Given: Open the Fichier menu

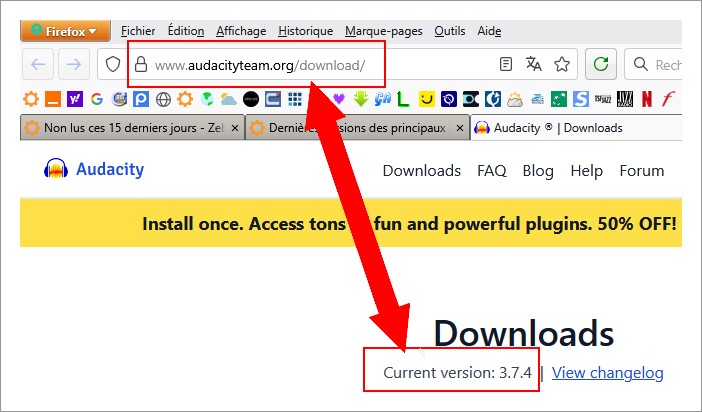Looking at the screenshot, I should [138, 31].
